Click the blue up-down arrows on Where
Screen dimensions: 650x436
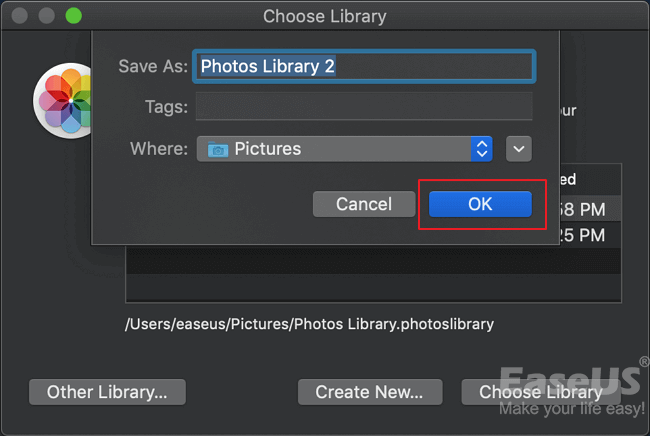tap(483, 149)
